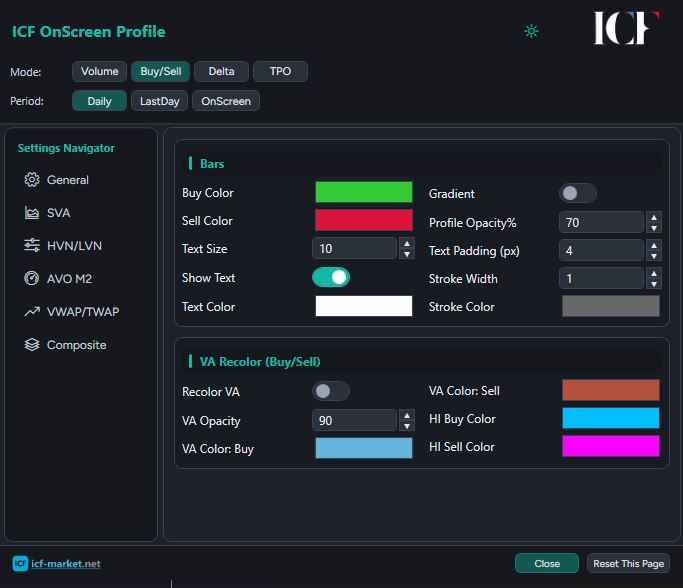Image resolution: width=683 pixels, height=588 pixels.
Task: Click the AVO M2 gauge icon
Action: point(32,278)
